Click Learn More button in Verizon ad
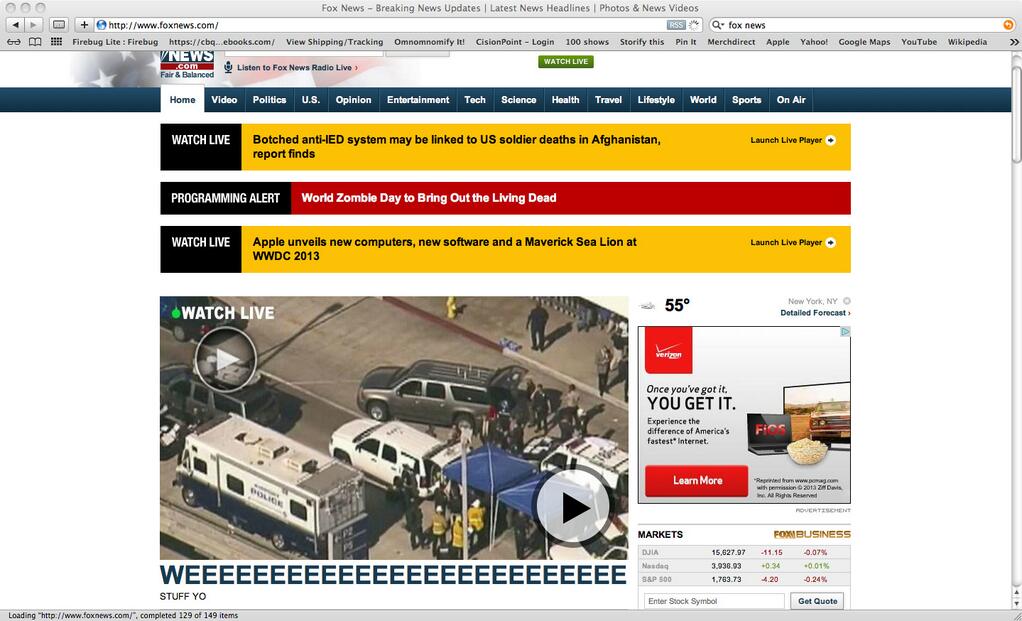This screenshot has height=621, width=1022. click(x=697, y=480)
